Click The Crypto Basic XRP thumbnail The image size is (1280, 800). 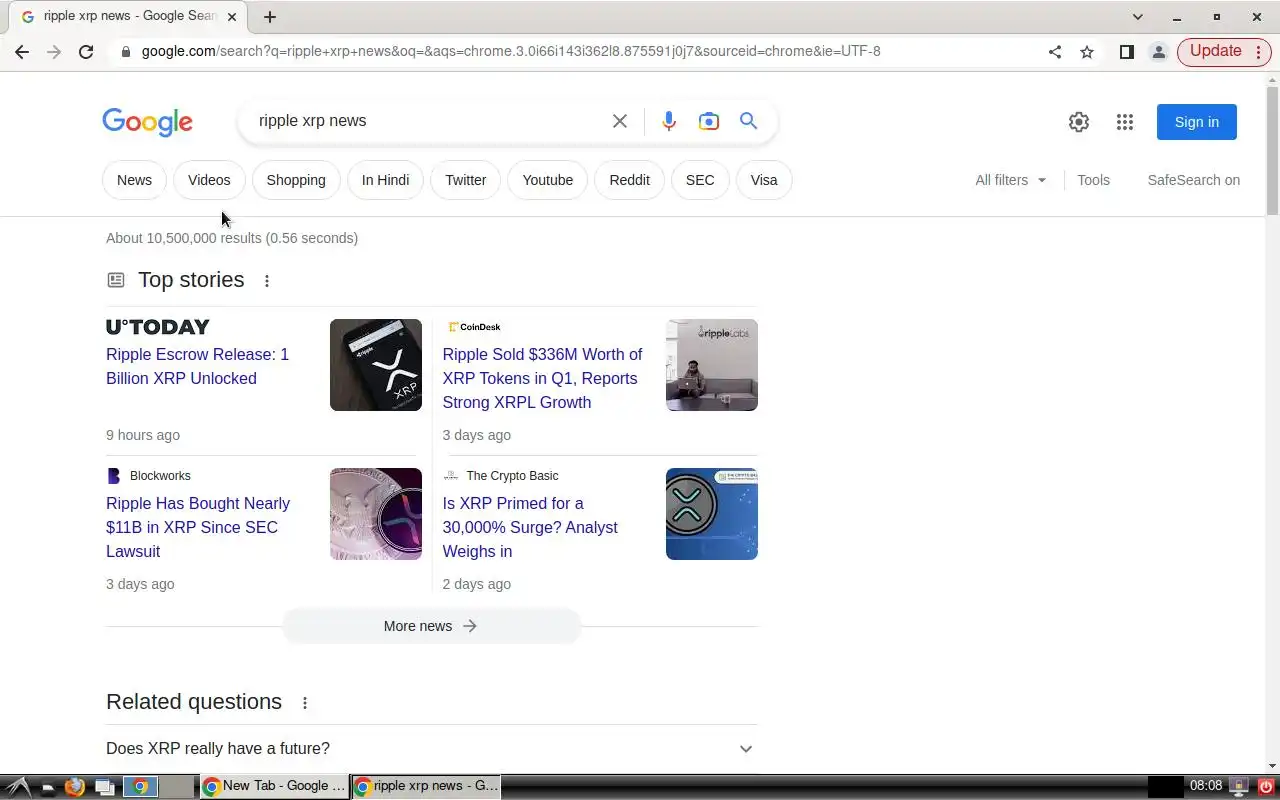point(712,514)
